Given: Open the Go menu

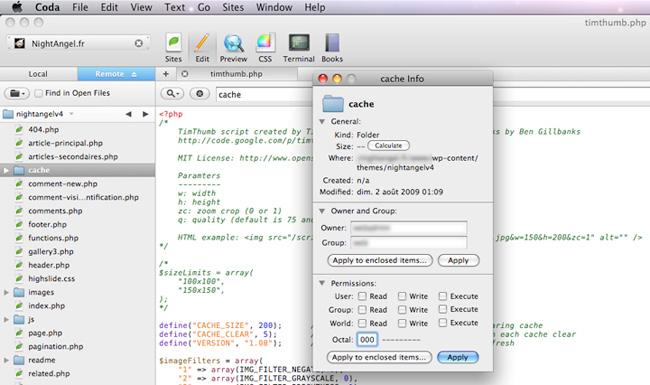Looking at the screenshot, I should coord(204,7).
